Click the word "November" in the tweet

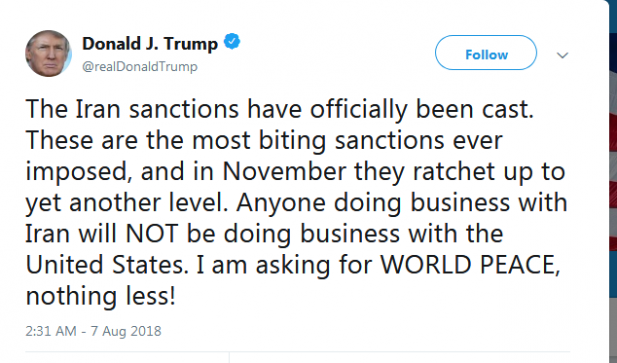pos(284,171)
